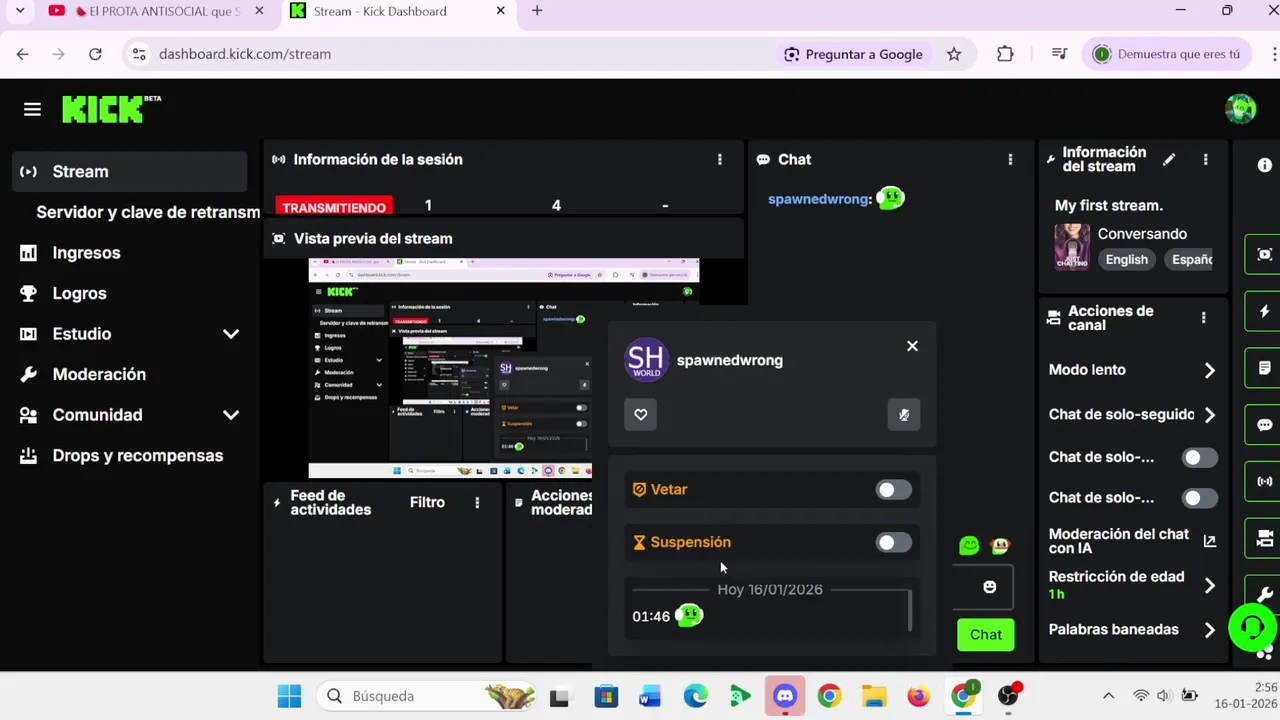The height and width of the screenshot is (720, 1280).
Task: Click the chat bubble icon in right sidebar
Action: tap(1264, 425)
